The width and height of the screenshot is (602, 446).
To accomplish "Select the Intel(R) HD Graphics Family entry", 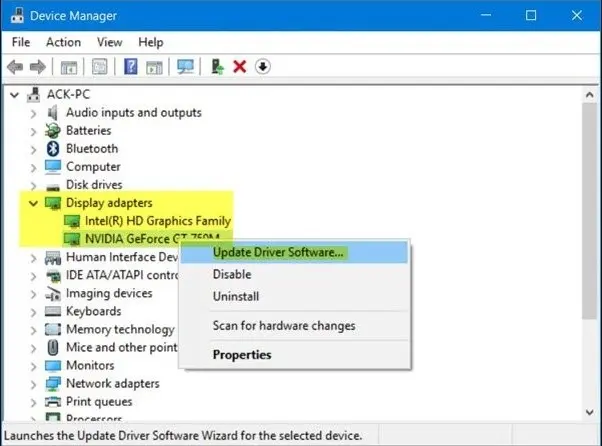I will [x=157, y=221].
